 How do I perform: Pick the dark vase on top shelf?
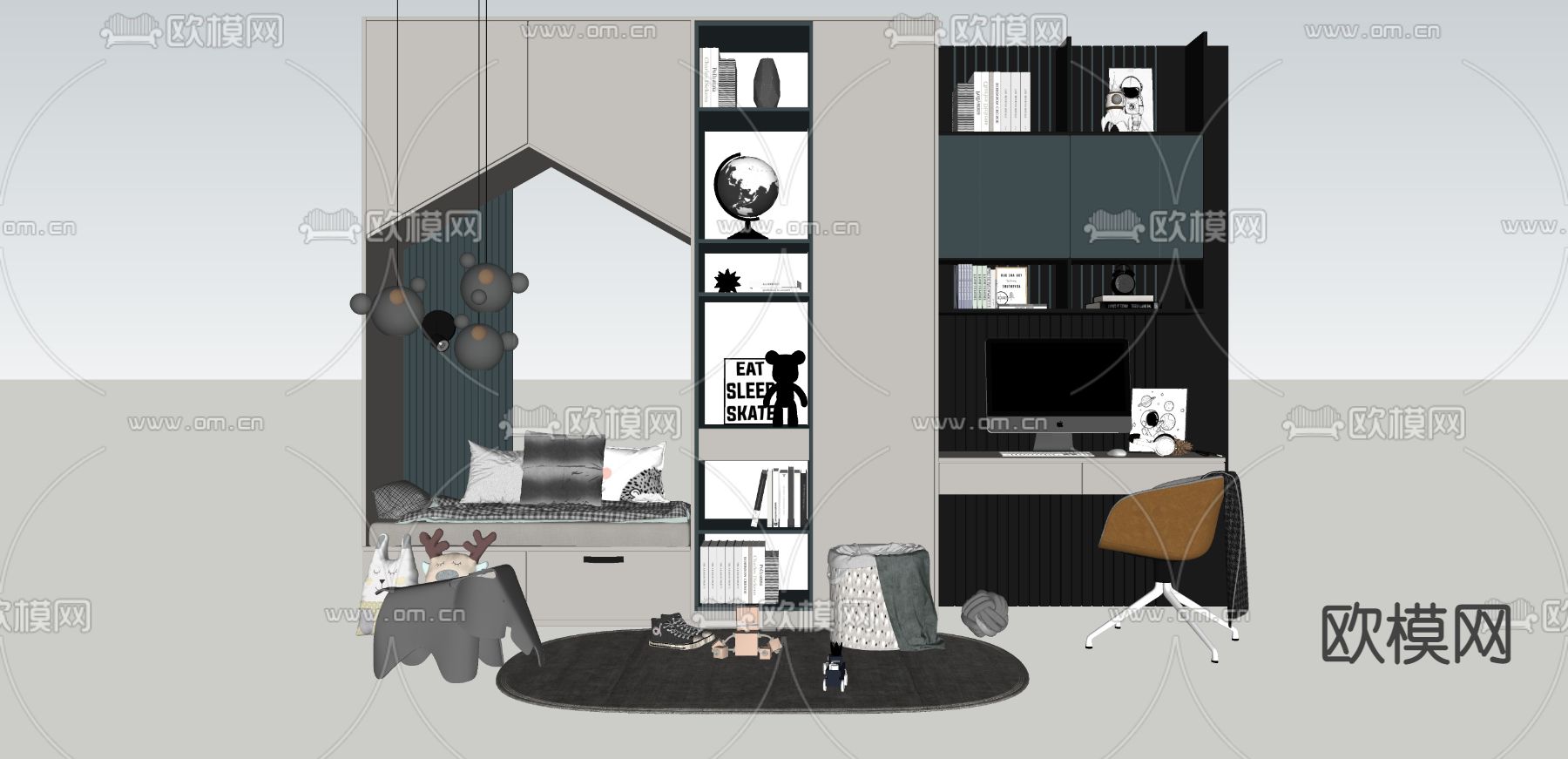766,83
